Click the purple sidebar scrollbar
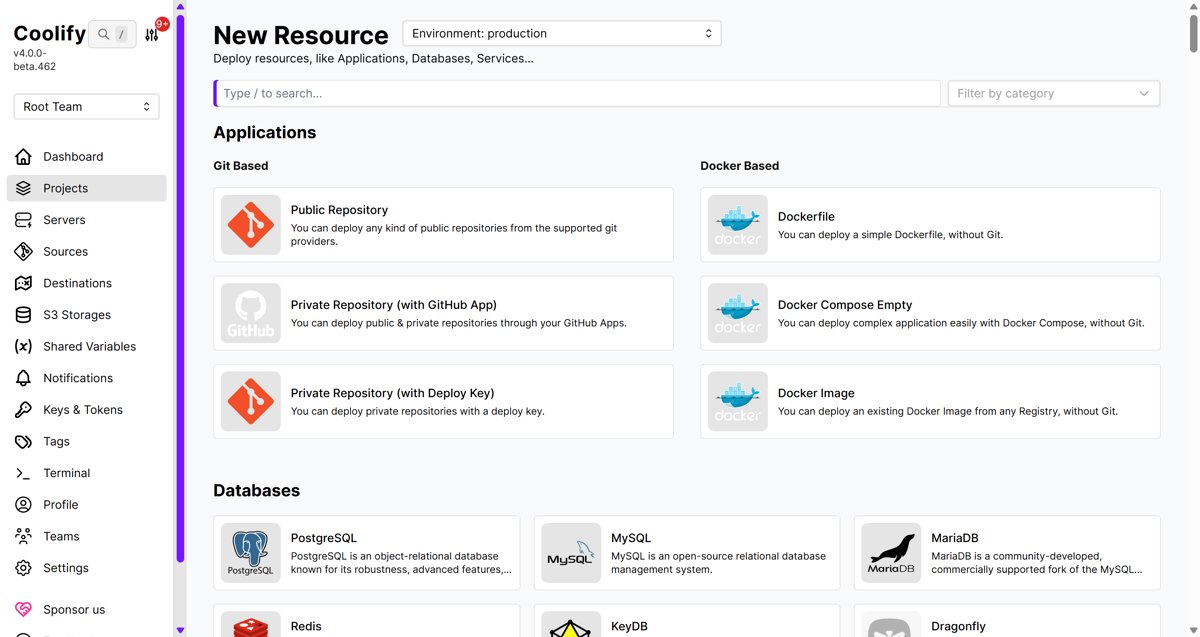The width and height of the screenshot is (1200, 637). [x=181, y=280]
